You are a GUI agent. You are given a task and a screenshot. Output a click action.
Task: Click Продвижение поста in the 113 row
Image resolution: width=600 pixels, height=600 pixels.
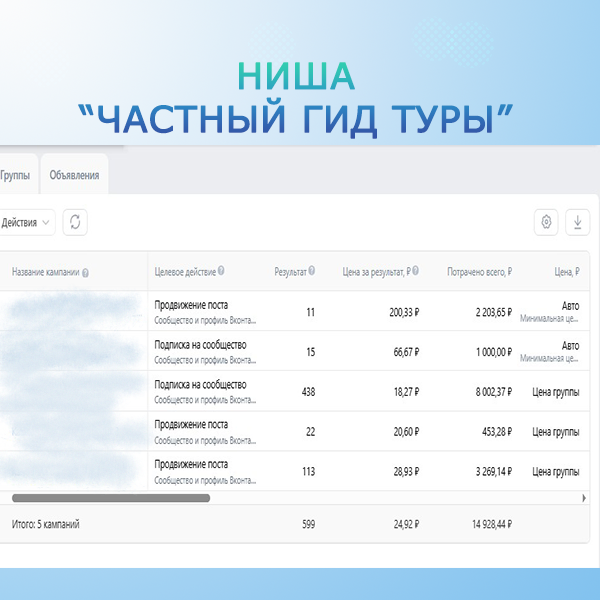(191, 464)
